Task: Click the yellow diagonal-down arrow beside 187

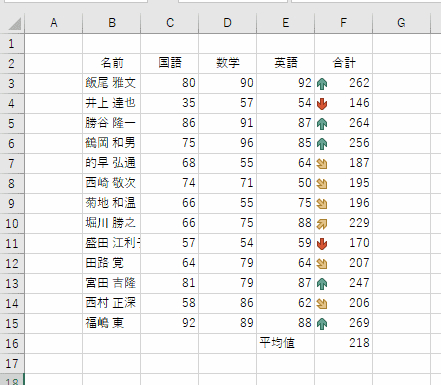Action: pos(322,164)
